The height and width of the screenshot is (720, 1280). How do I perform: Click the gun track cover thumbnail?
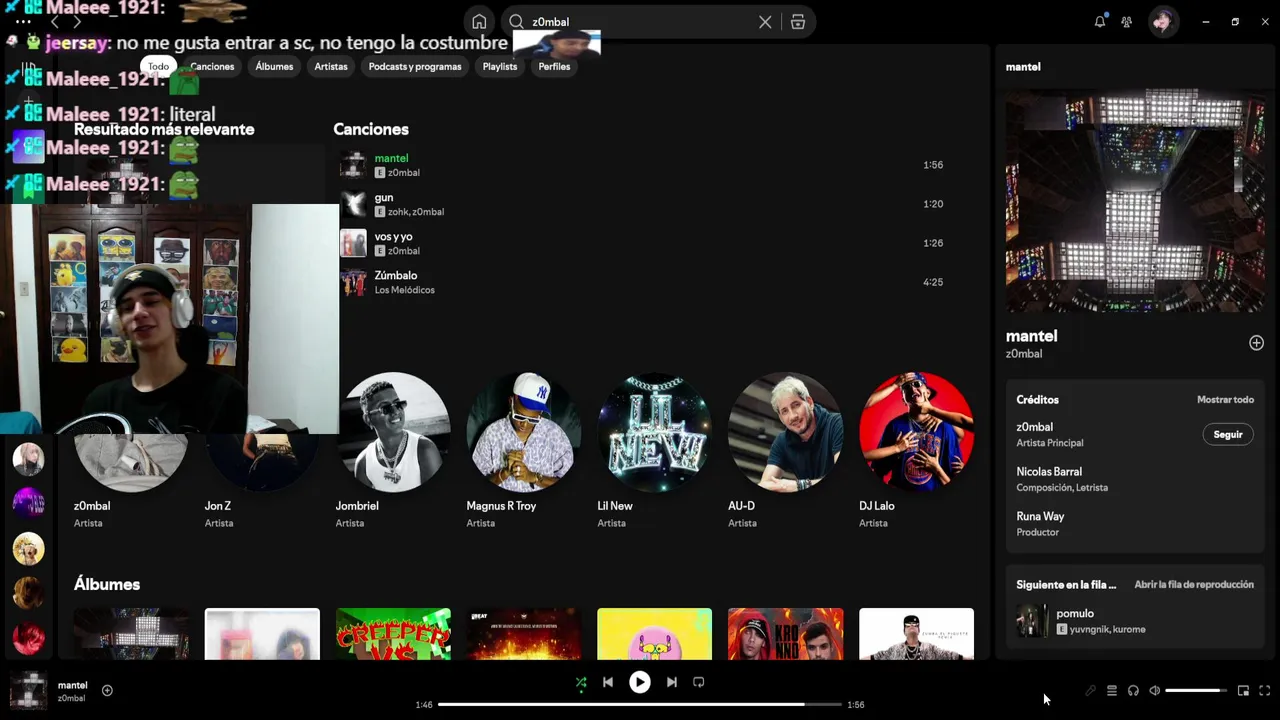(354, 204)
